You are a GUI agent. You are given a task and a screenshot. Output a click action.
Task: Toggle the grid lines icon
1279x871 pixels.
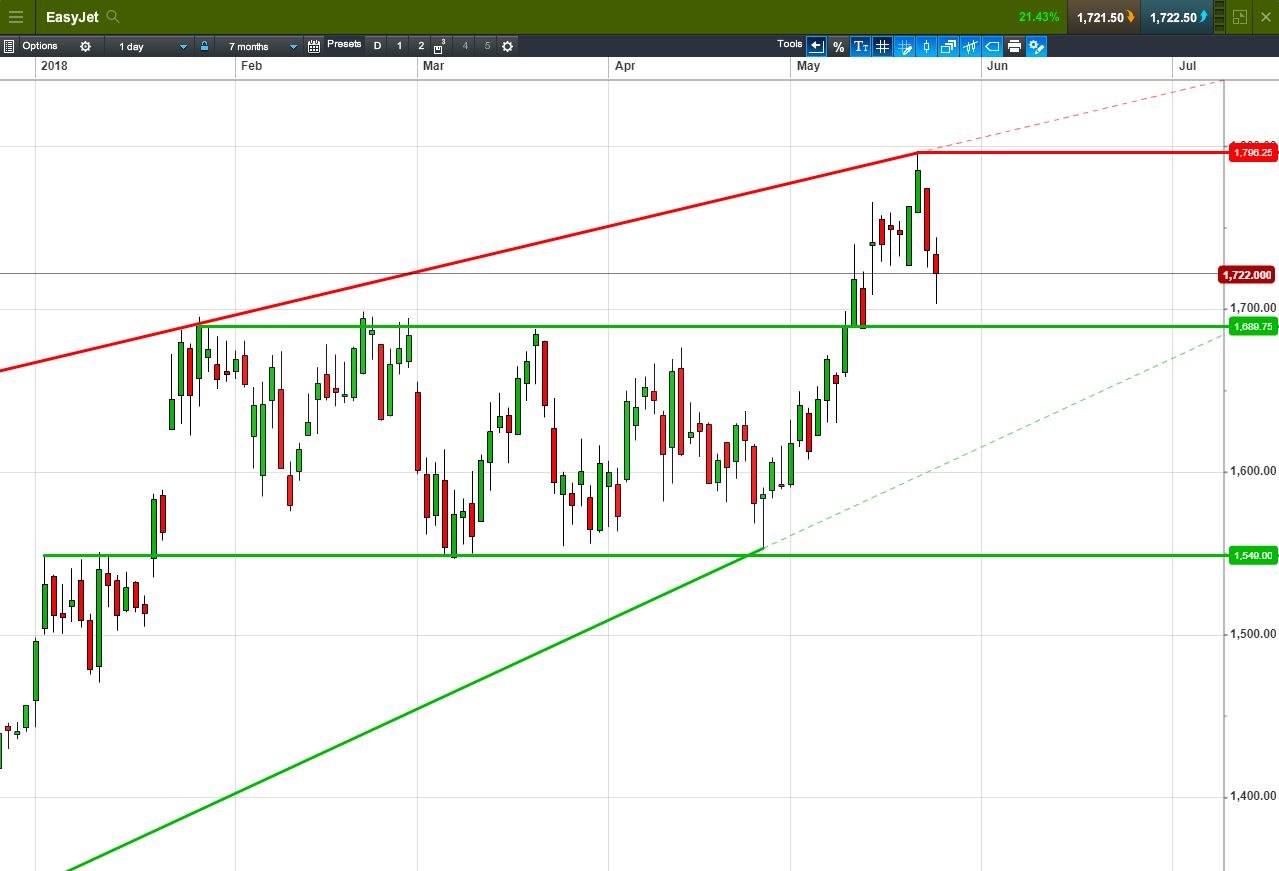[882, 46]
